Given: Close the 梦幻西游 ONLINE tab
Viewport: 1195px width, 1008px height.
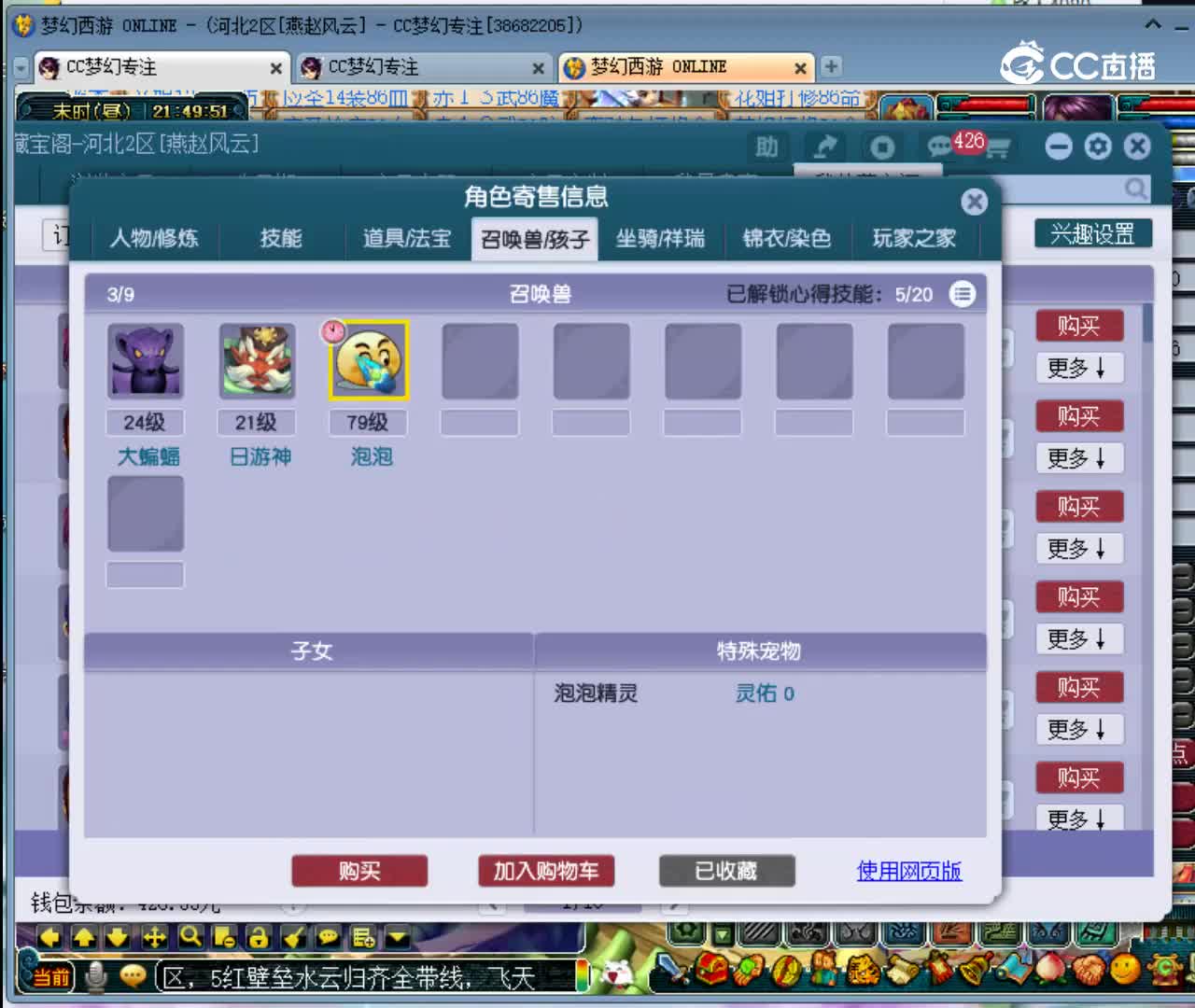Looking at the screenshot, I should [x=800, y=68].
